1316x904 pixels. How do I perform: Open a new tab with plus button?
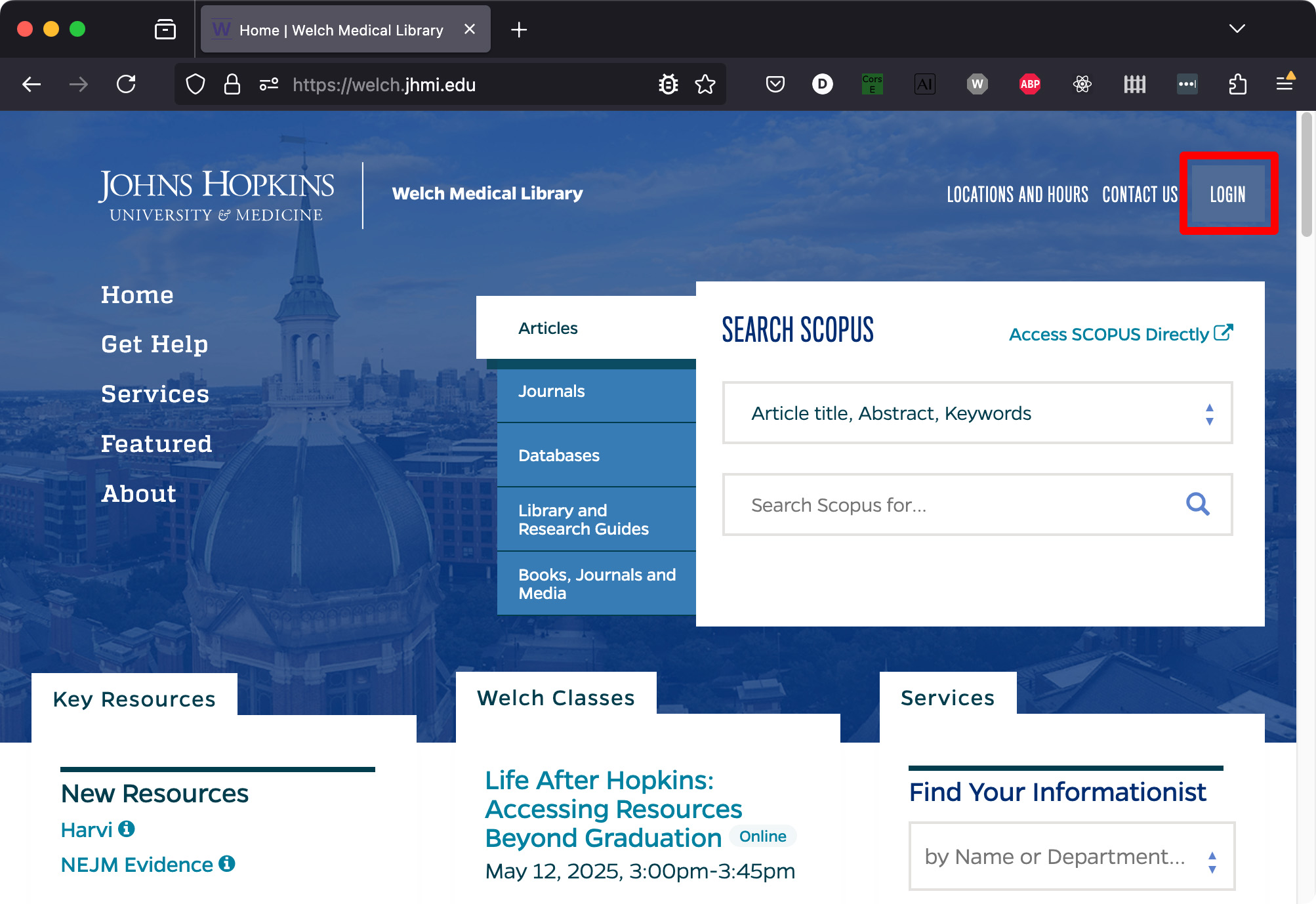click(519, 30)
